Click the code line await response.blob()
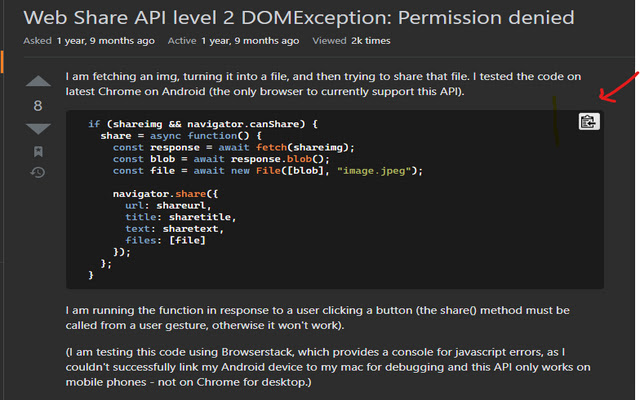The height and width of the screenshot is (400, 640). [221, 159]
